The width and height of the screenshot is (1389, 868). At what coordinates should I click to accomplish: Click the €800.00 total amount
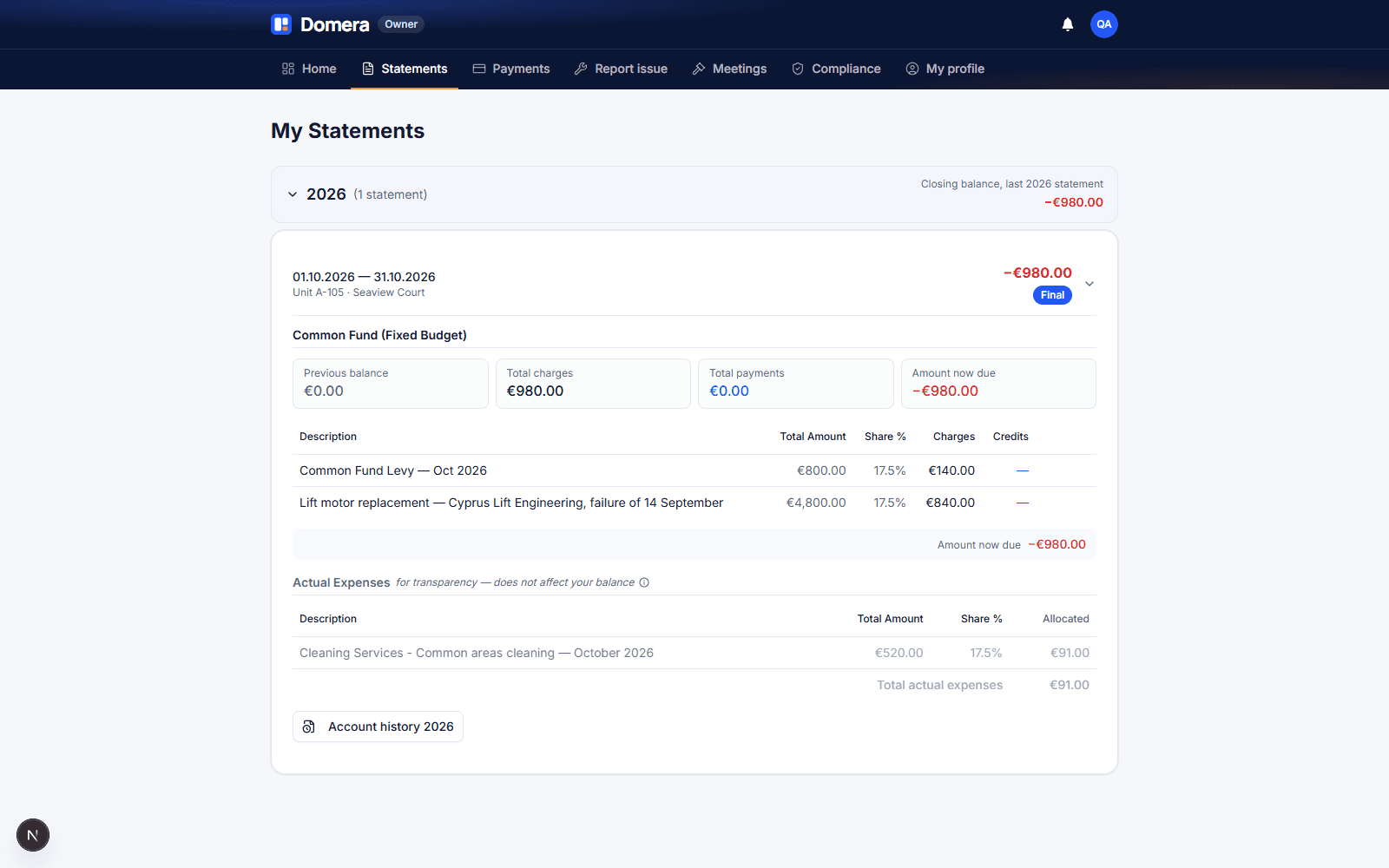click(821, 470)
